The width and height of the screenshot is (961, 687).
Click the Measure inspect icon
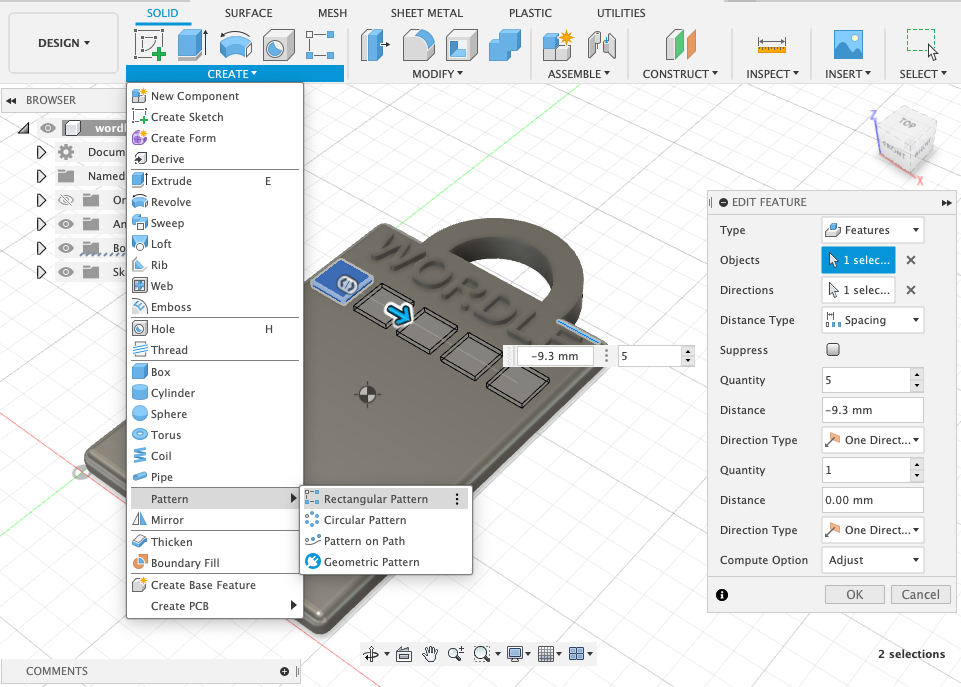tap(772, 45)
